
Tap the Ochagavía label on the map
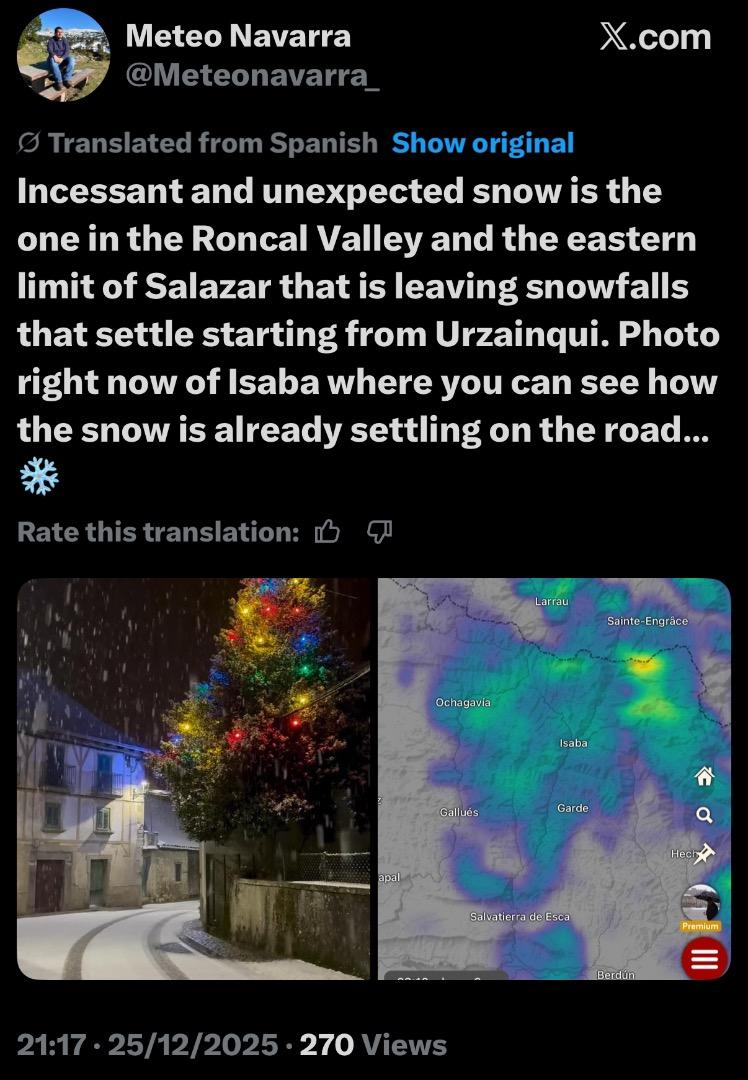[463, 703]
